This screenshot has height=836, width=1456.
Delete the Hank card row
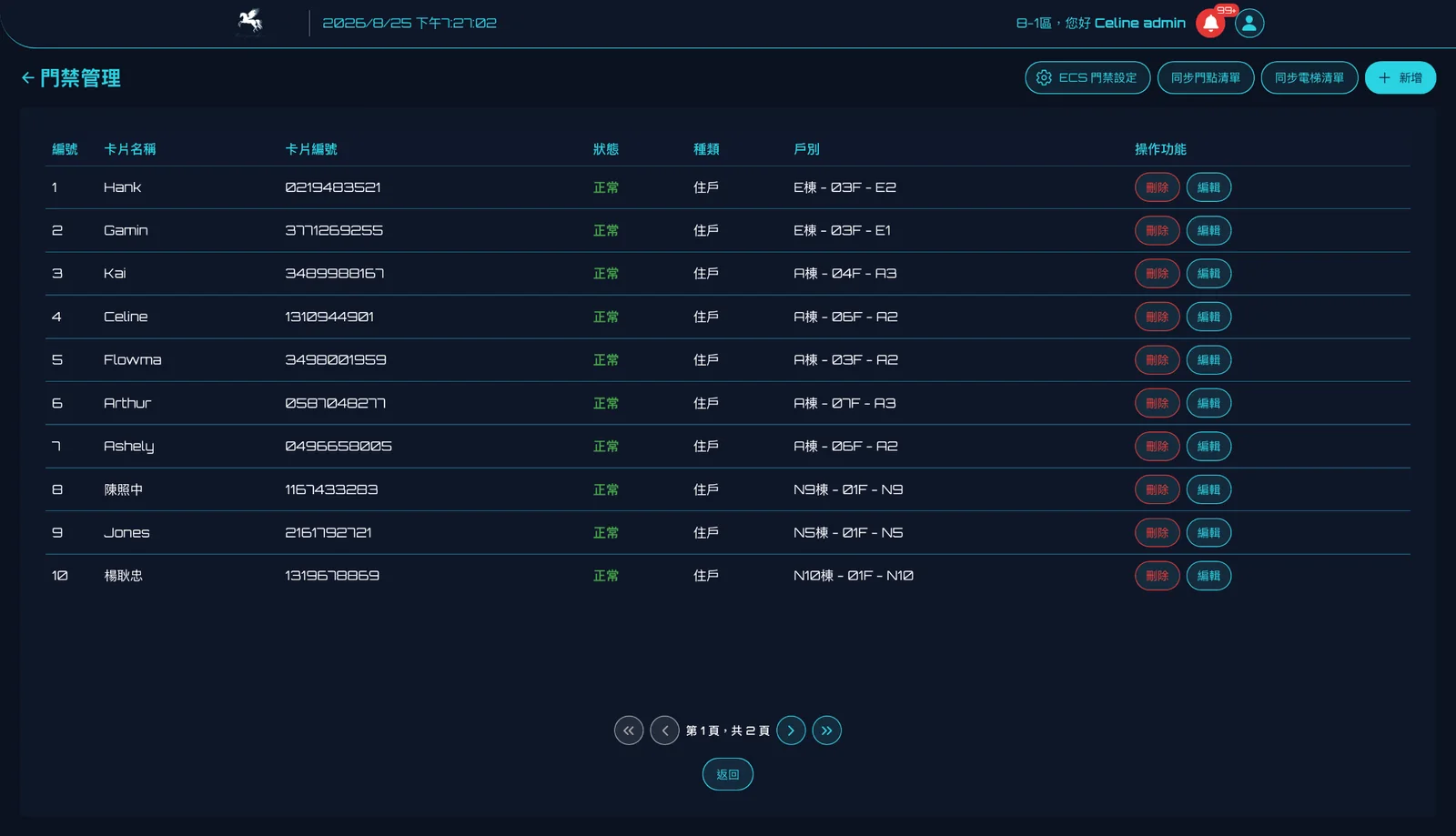click(x=1158, y=187)
